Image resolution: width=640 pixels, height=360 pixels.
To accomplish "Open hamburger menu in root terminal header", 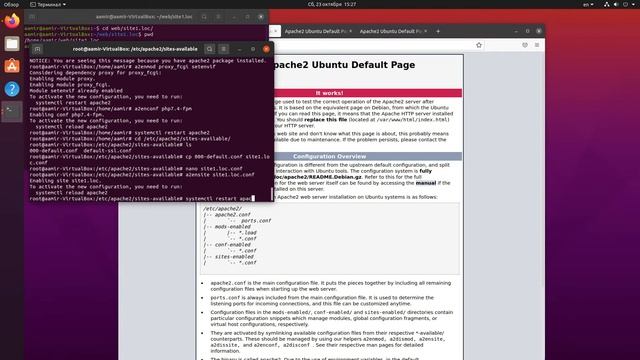I will click(x=224, y=49).
